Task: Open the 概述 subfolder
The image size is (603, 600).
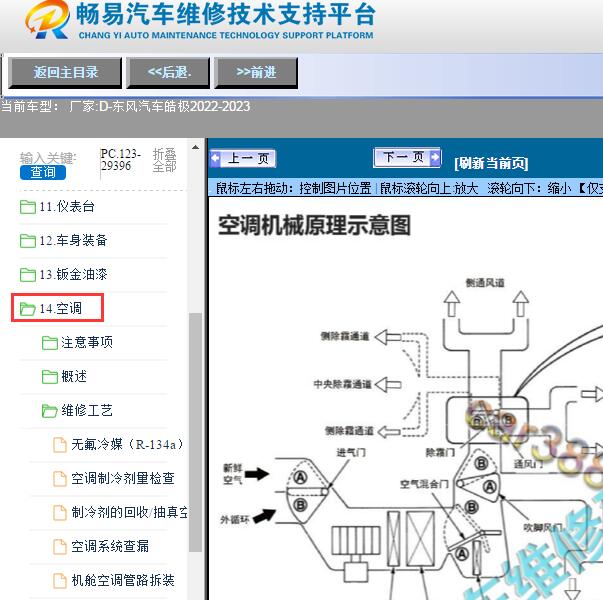Action: (74, 377)
